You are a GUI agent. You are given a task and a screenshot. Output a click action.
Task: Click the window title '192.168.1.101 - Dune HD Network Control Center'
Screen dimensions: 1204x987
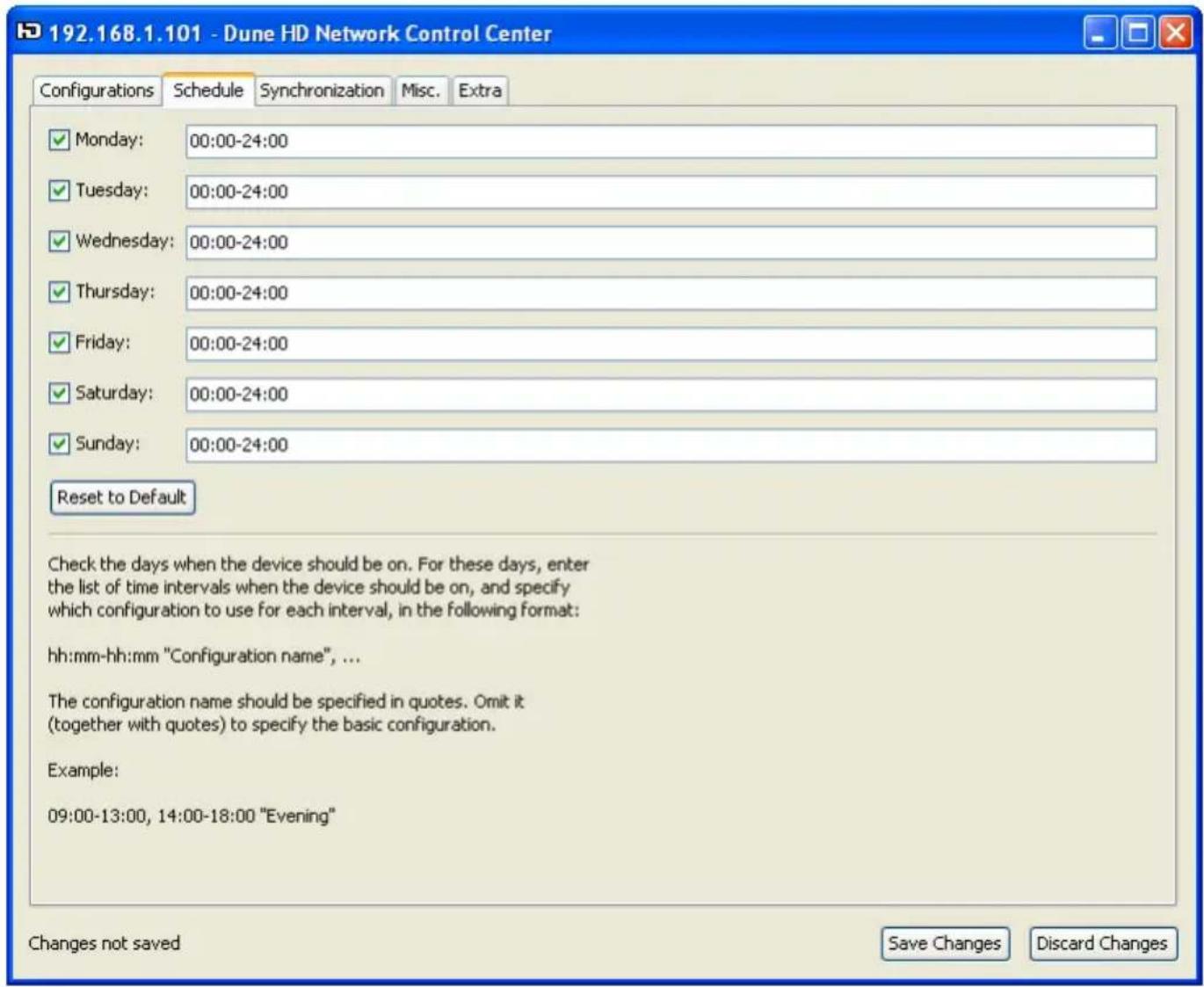tap(300, 33)
